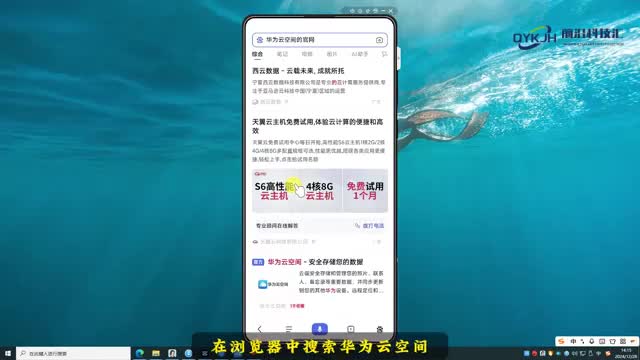Click the Windows taskbar search box
The height and width of the screenshot is (360, 640).
pyautogui.click(x=73, y=353)
